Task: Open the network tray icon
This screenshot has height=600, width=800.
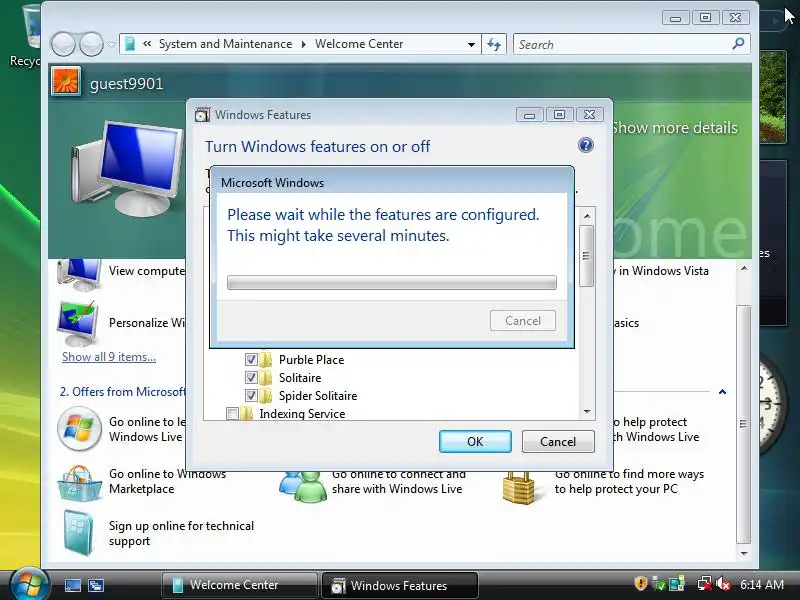Action: pos(705,584)
